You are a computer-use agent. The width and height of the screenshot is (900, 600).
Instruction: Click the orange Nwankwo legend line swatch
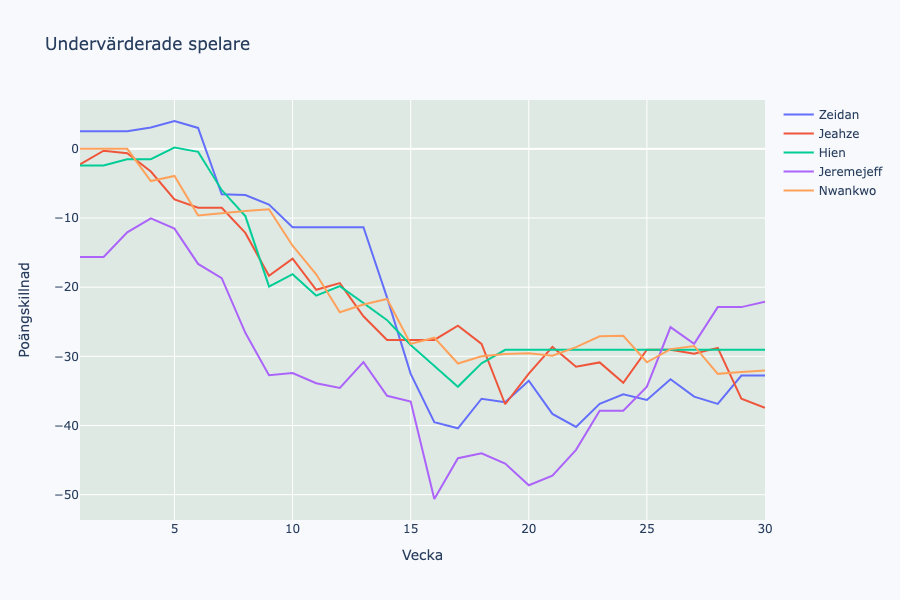(x=798, y=191)
